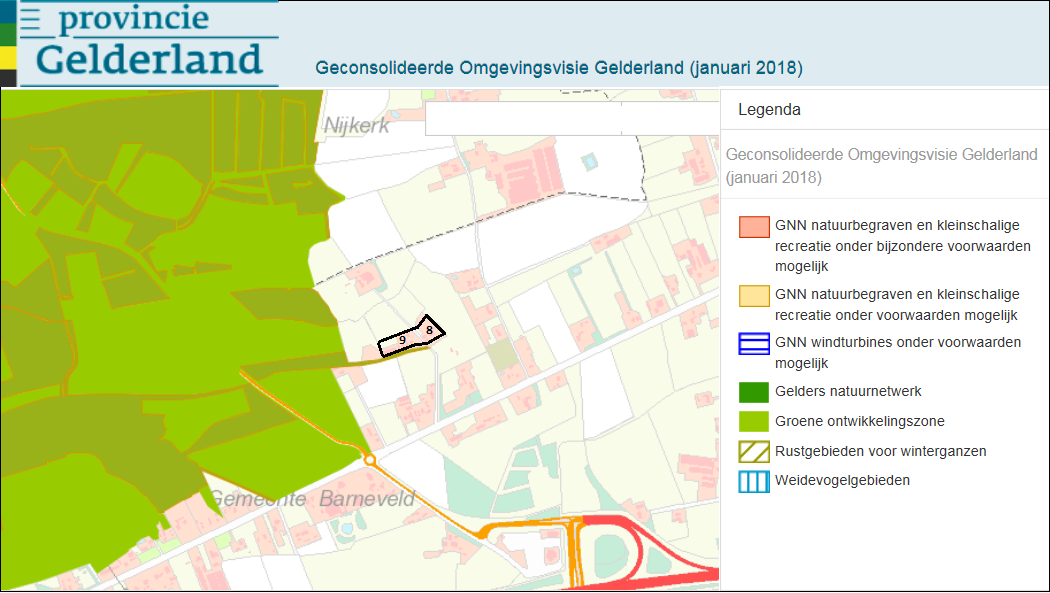Click the Gemeente Barneveld map label
The width and height of the screenshot is (1050, 593).
(312, 499)
